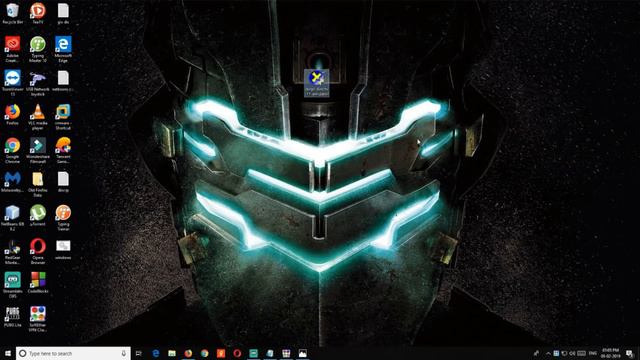Open Firefox from the desktop icons
Viewport: 640px width, 360px height.
coord(13,115)
